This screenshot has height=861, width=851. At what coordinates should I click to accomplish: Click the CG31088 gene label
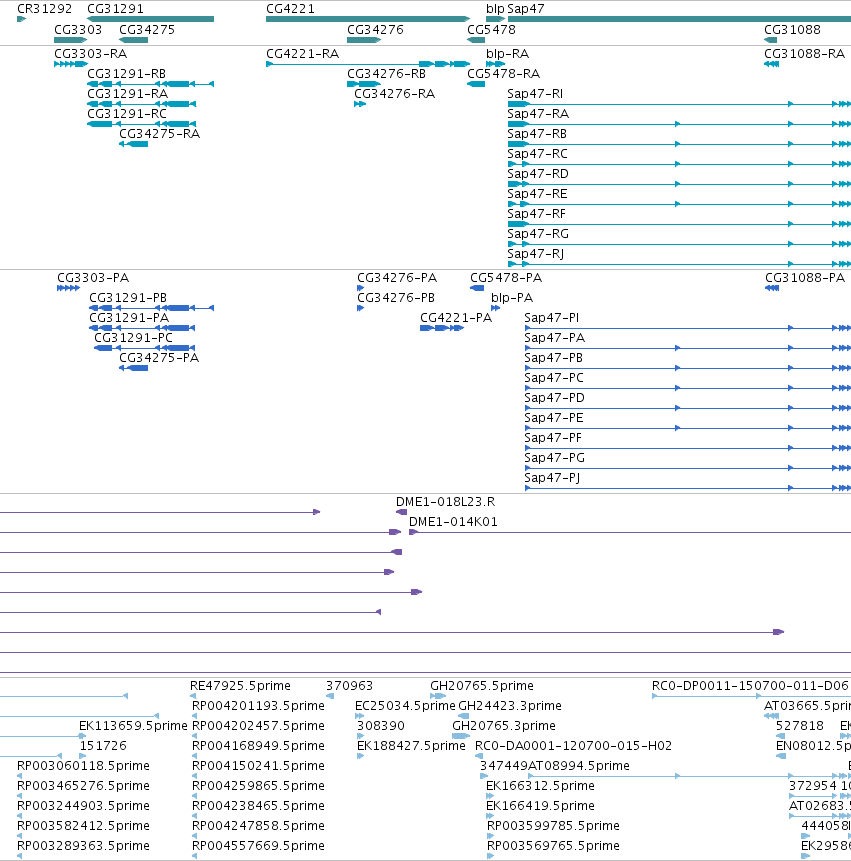792,30
